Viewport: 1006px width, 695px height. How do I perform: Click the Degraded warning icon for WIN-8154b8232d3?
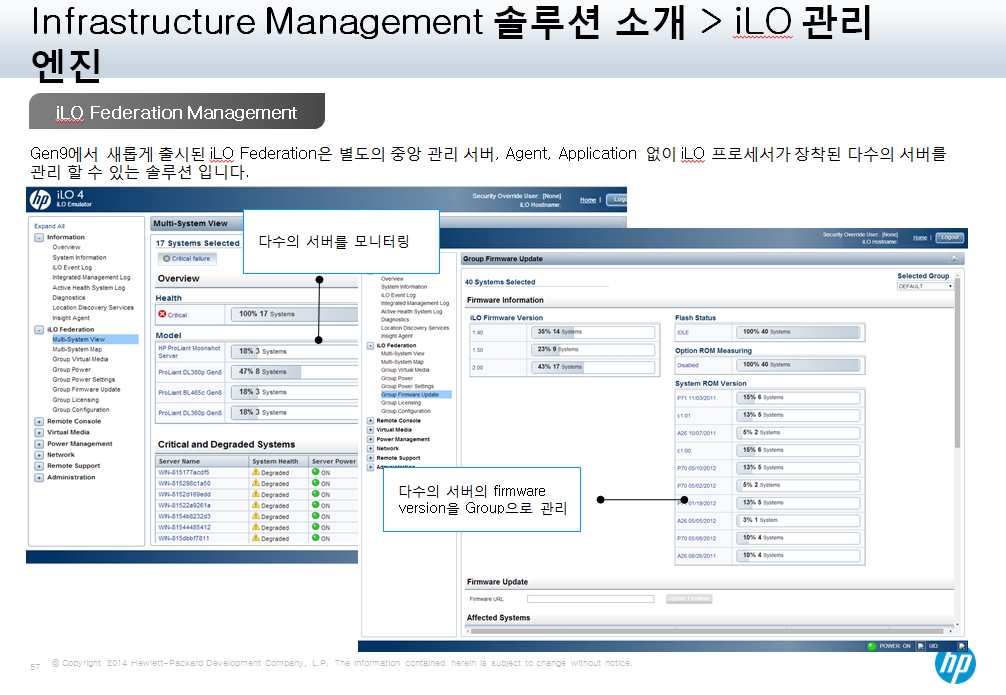[x=255, y=516]
